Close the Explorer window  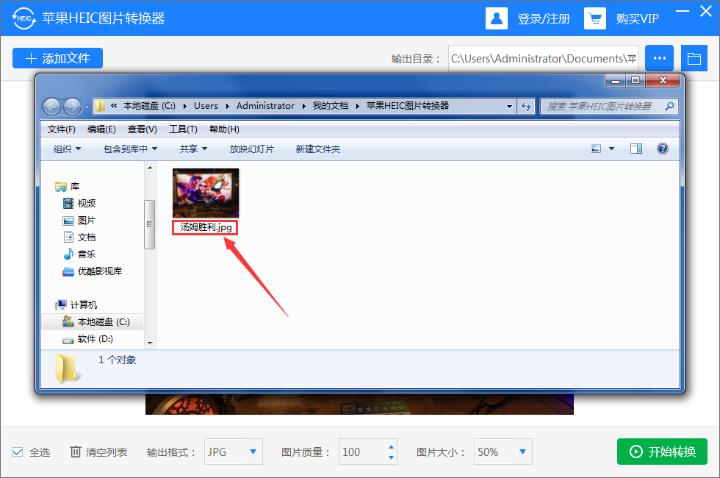663,81
